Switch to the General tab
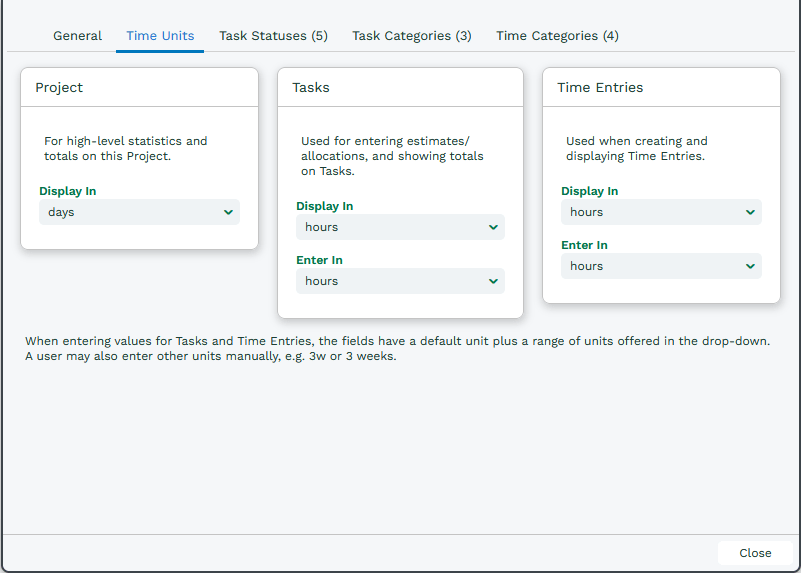The height and width of the screenshot is (573, 801). coord(78,36)
